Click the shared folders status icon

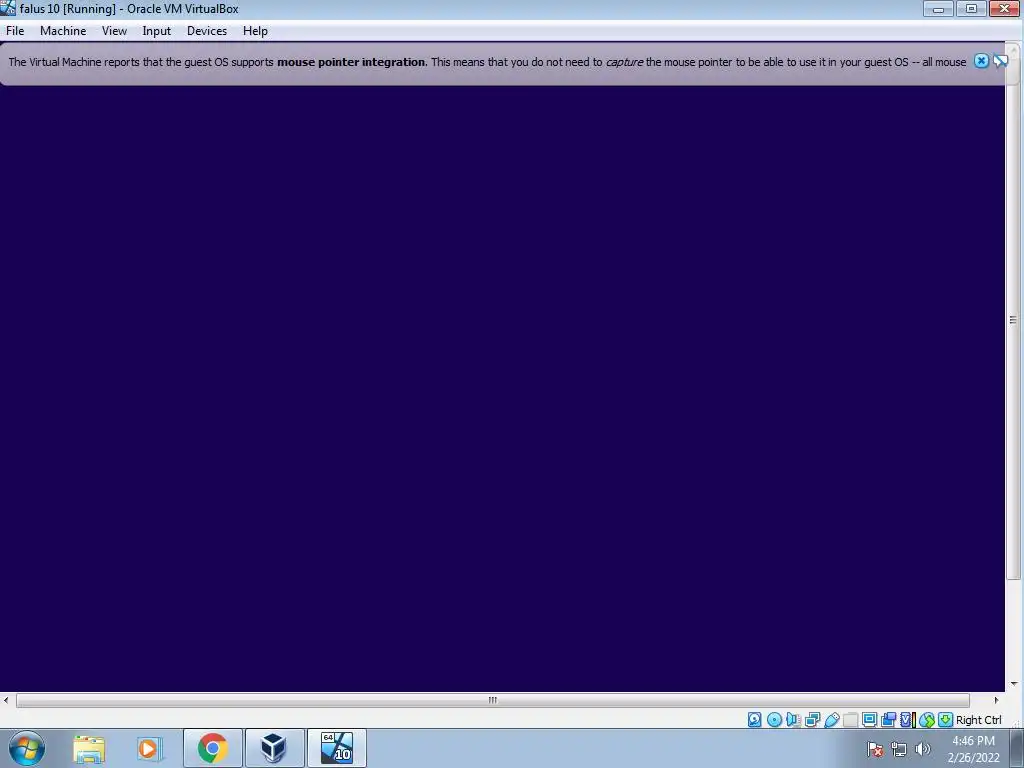[850, 720]
